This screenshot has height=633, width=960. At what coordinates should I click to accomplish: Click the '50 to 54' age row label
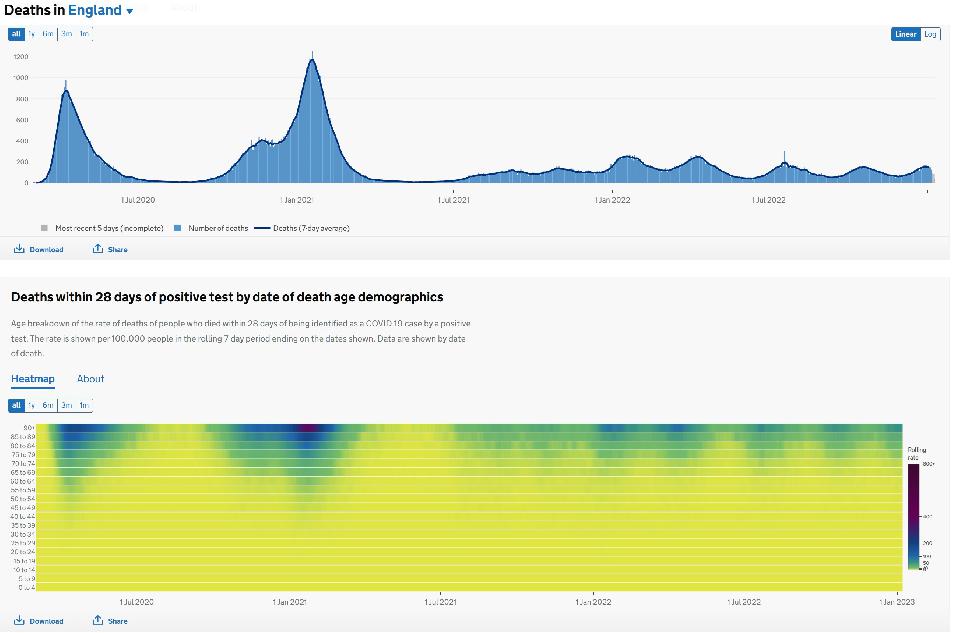[x=23, y=499]
